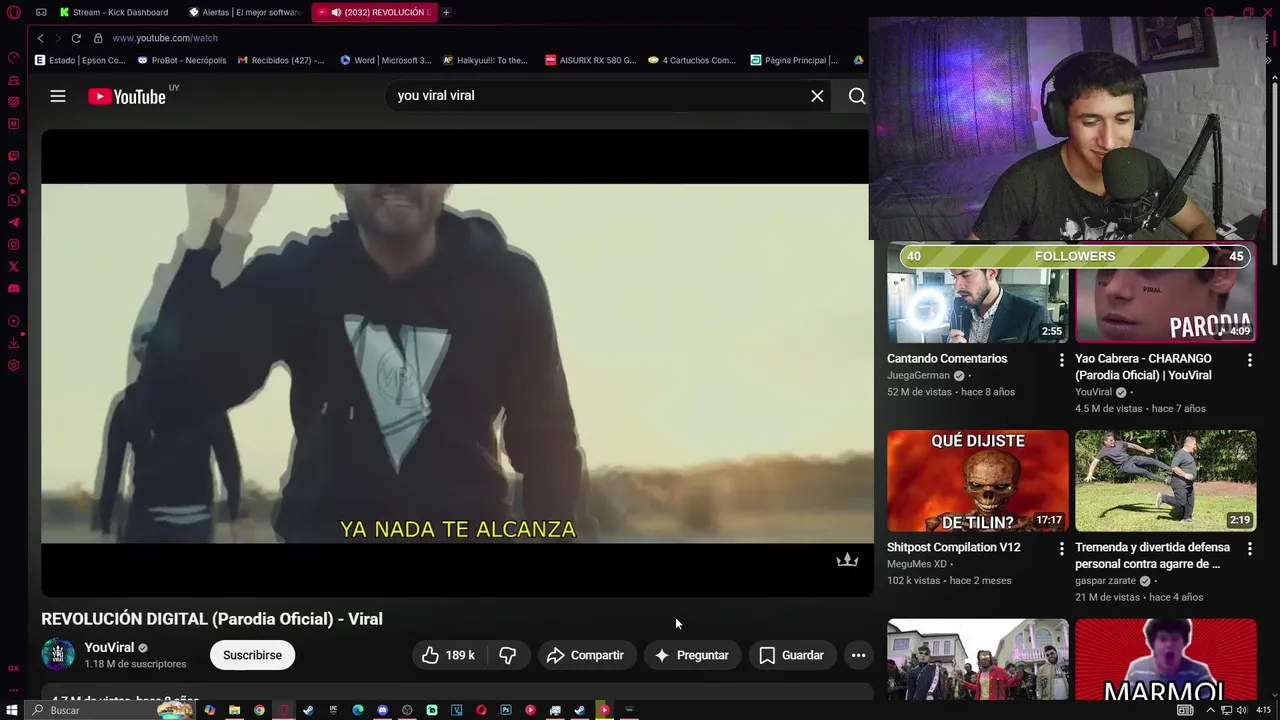
Task: Share via the Compartir button
Action: point(586,655)
